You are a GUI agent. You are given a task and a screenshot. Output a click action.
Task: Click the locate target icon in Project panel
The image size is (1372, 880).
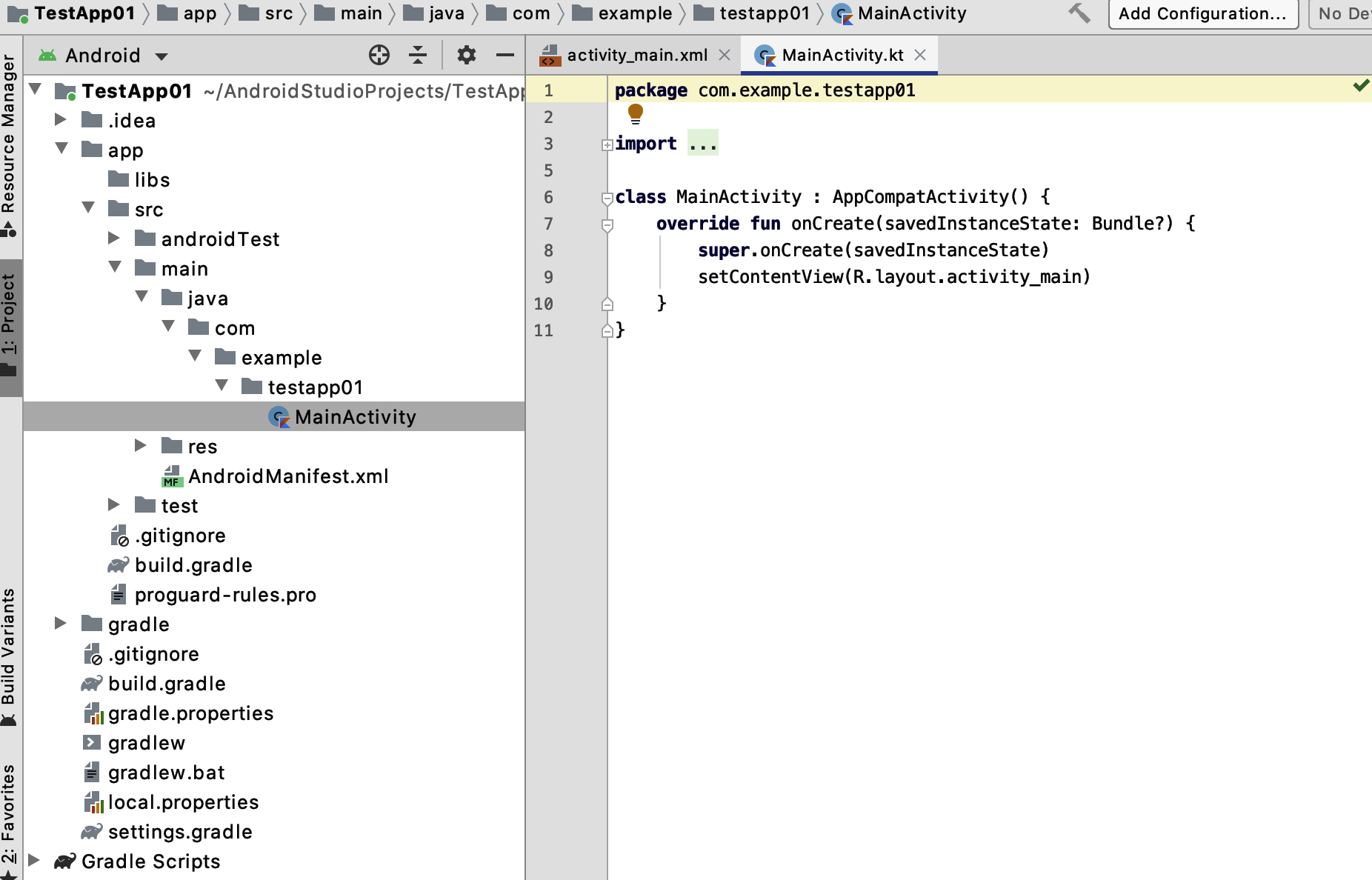coord(379,55)
